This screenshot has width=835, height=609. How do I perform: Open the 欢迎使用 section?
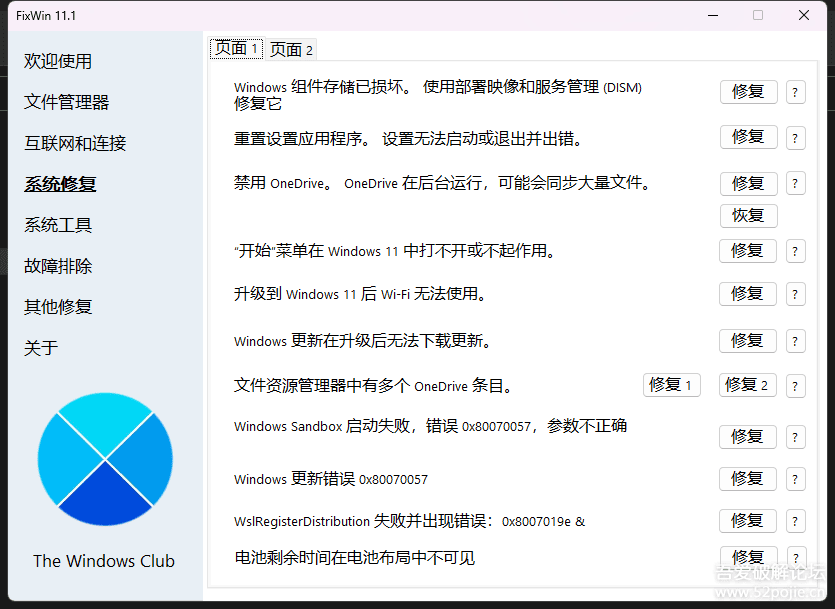coord(58,61)
